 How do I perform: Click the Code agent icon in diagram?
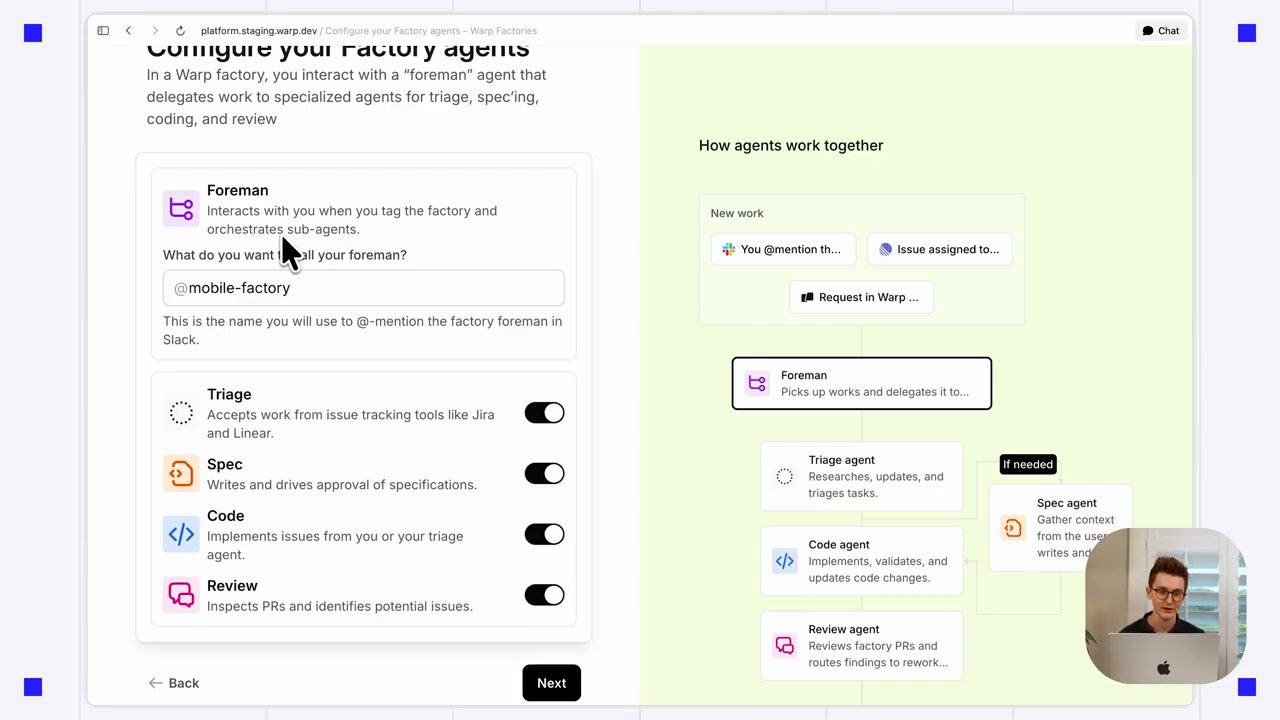pos(785,561)
